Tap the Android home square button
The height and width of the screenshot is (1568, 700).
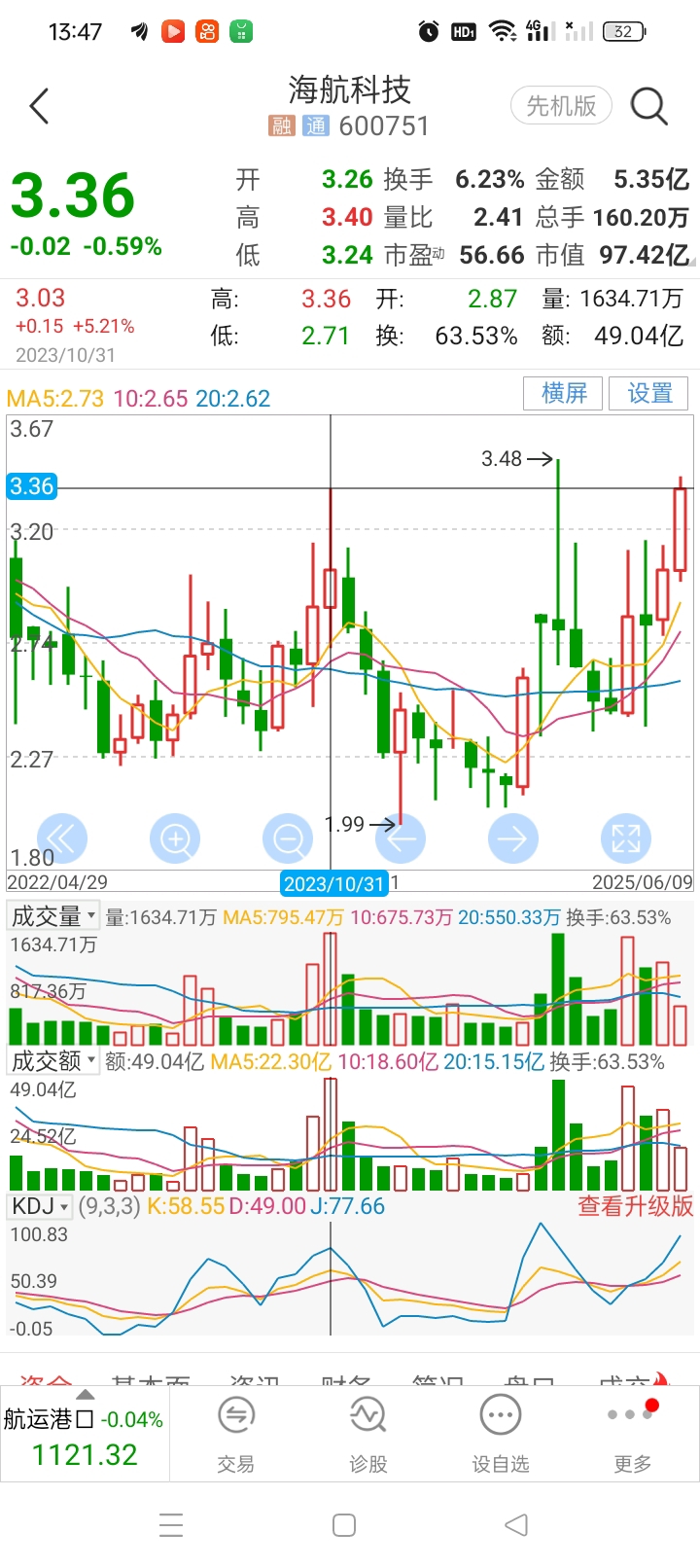click(344, 1524)
